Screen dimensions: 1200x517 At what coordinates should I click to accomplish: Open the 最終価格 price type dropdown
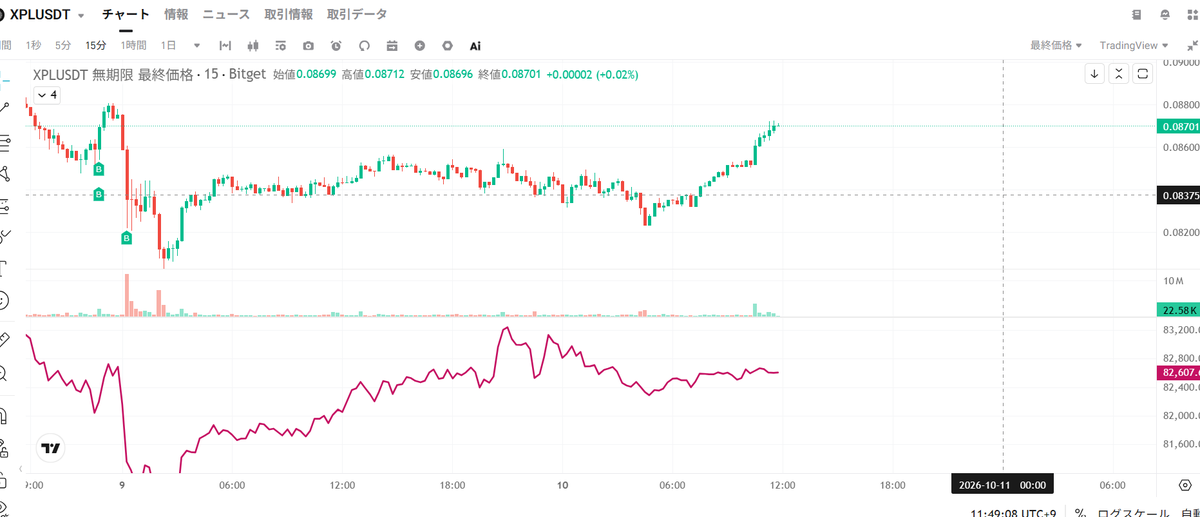point(1056,46)
